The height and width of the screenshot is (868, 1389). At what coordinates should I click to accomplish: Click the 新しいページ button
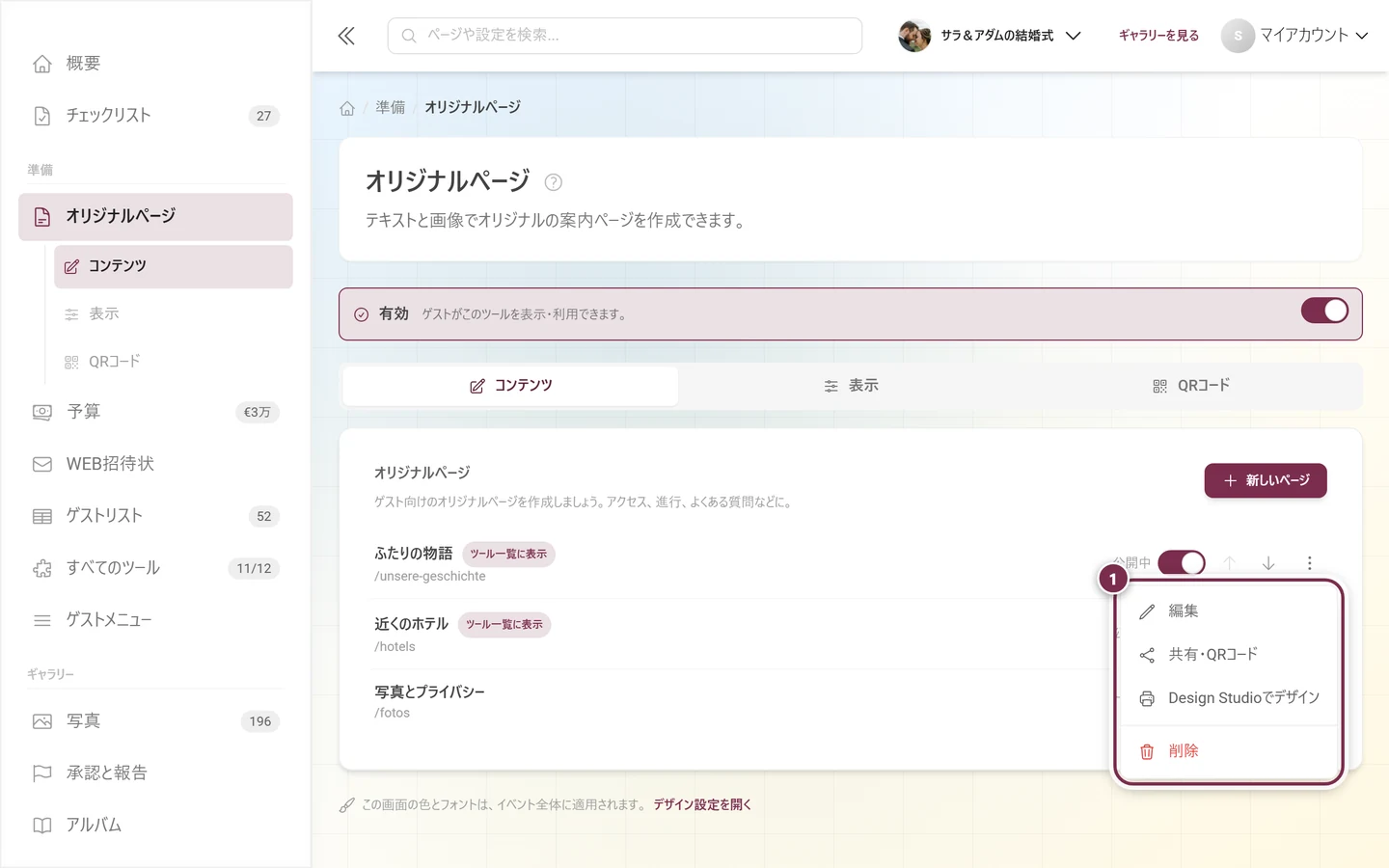(1266, 480)
